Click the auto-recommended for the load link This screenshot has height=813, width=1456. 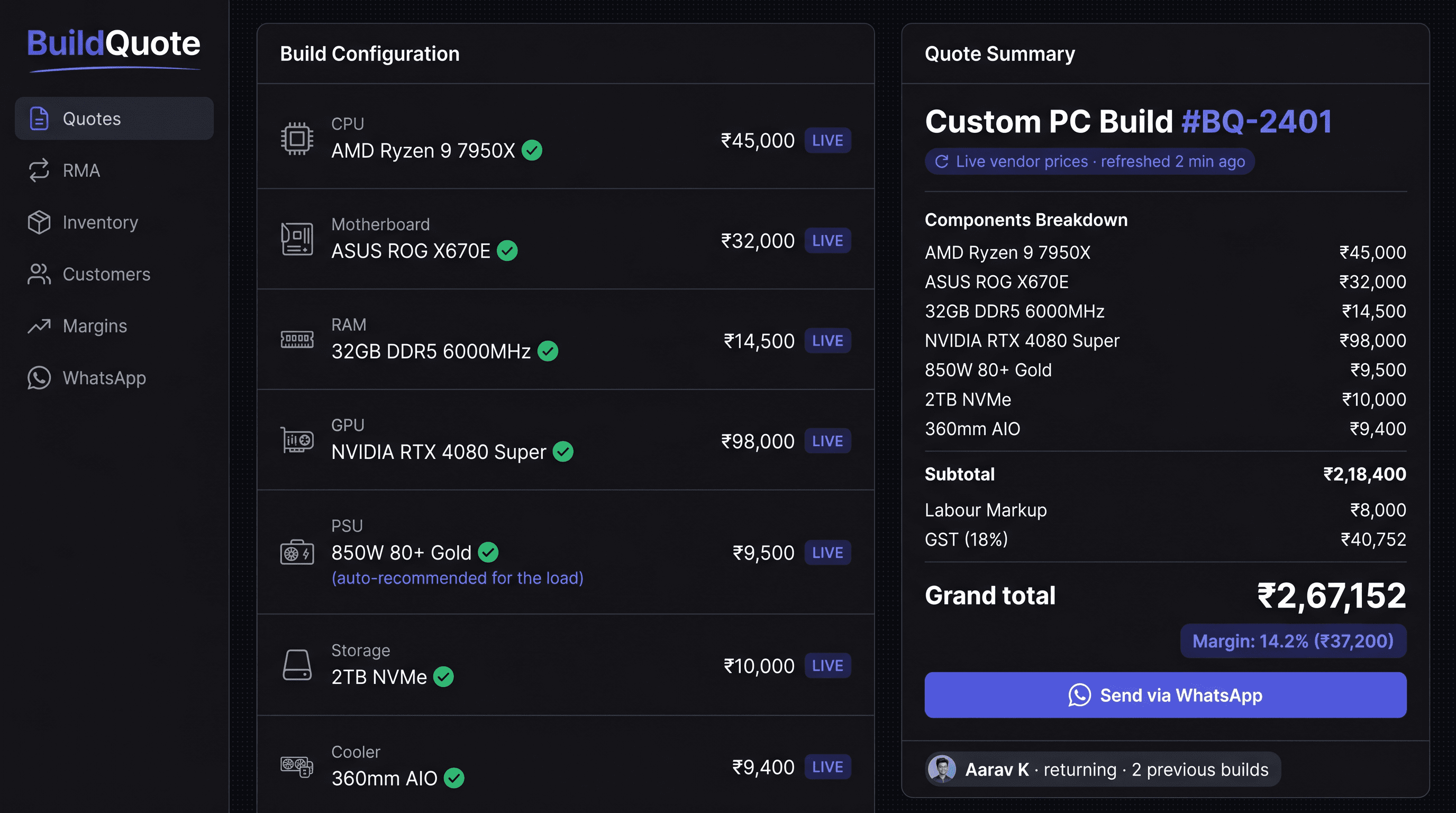click(x=457, y=578)
